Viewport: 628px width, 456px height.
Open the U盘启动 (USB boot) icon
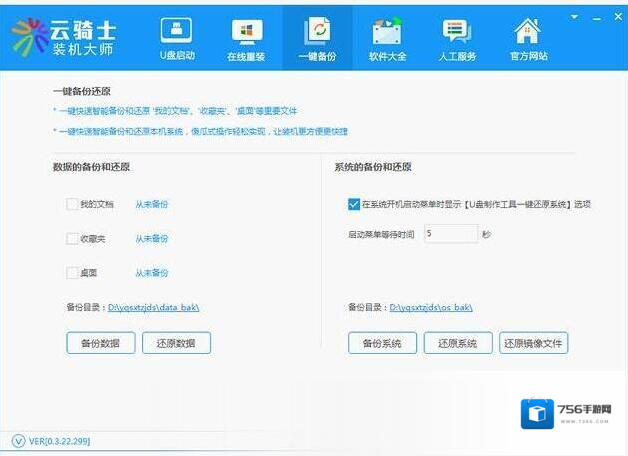pos(177,32)
